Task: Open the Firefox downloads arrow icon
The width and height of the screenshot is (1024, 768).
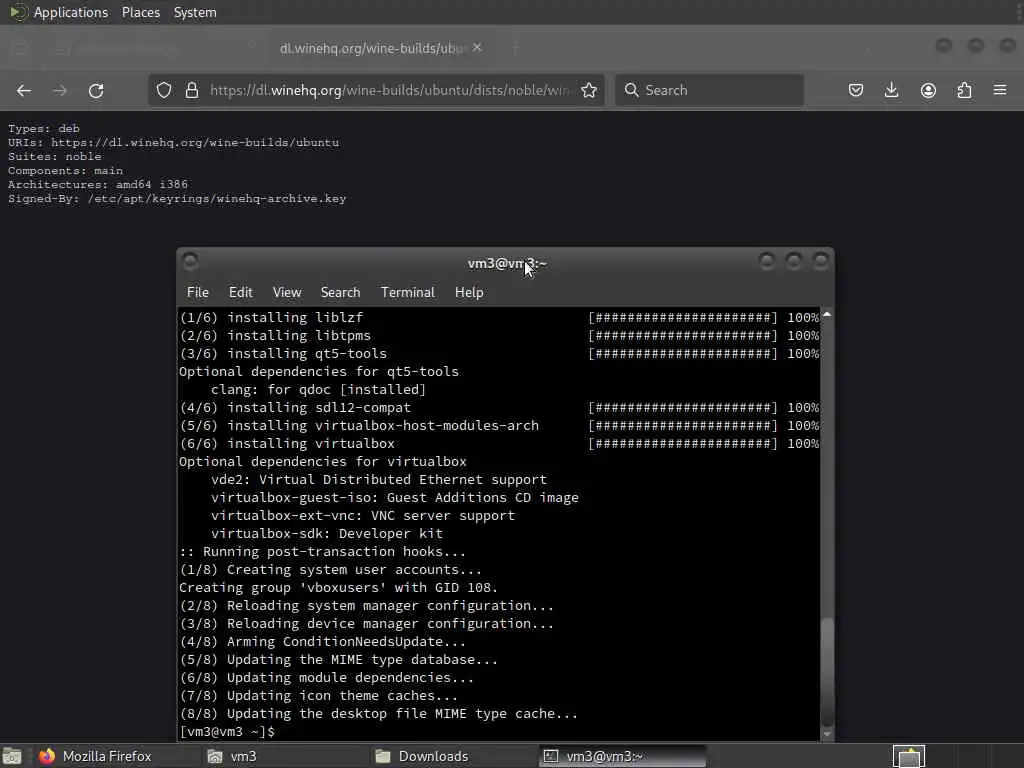Action: click(891, 90)
